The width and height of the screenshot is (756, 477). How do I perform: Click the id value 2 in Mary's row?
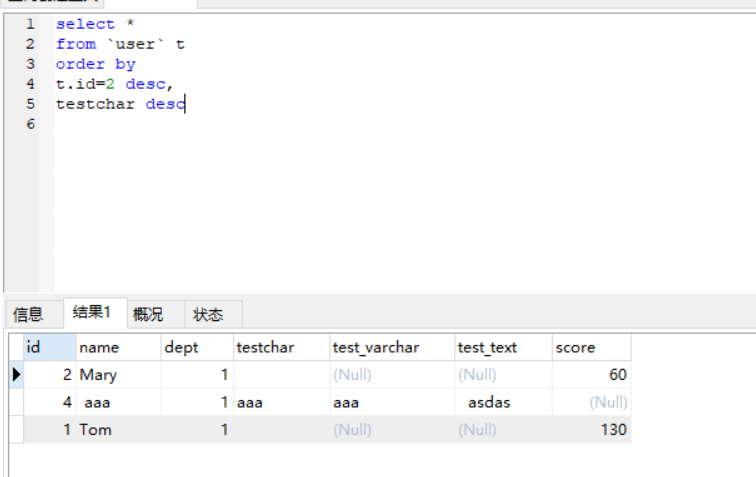click(50, 375)
